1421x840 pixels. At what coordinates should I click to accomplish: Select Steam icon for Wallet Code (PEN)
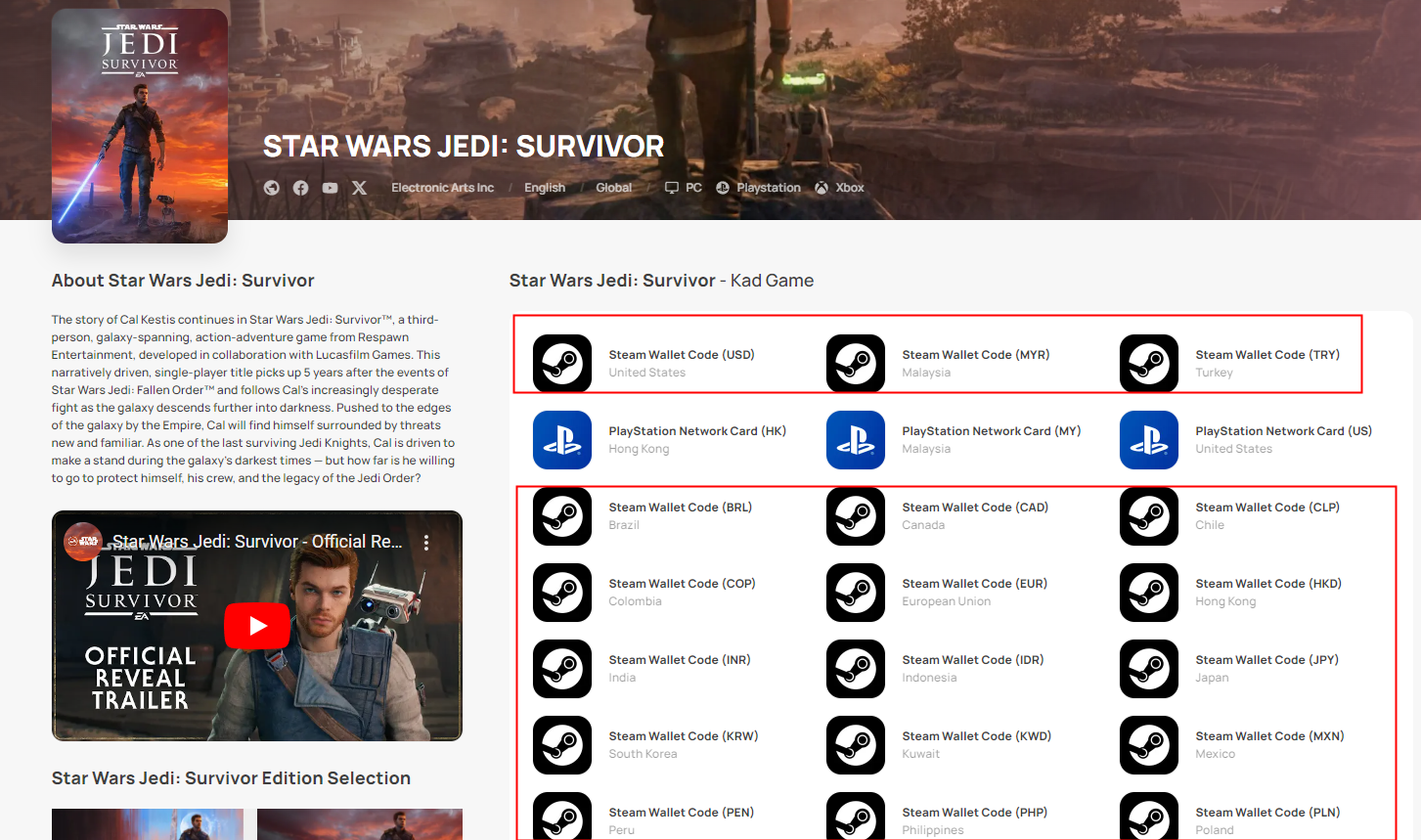[x=562, y=816]
